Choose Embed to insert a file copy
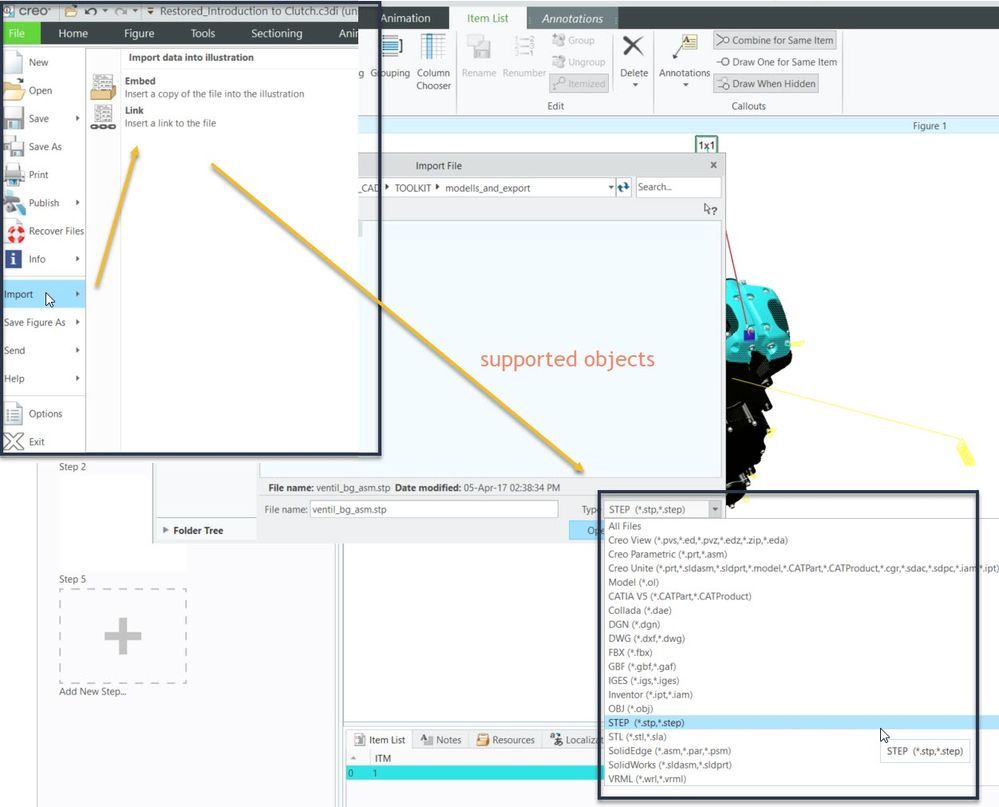Image resolution: width=999 pixels, height=807 pixels. tap(214, 87)
